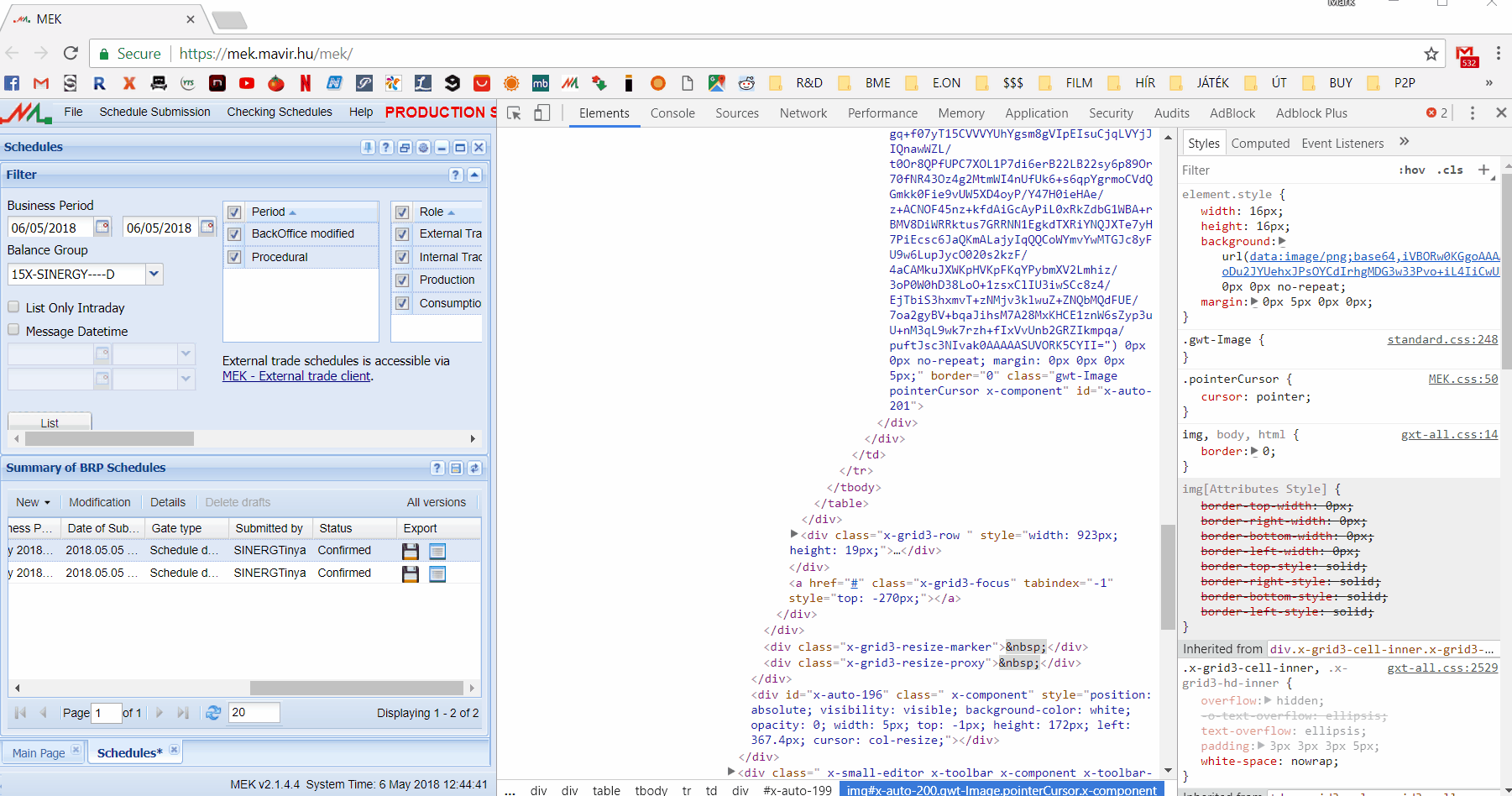1512x796 pixels.
Task: Expand the x-grid3-row div in Elements
Action: point(793,534)
